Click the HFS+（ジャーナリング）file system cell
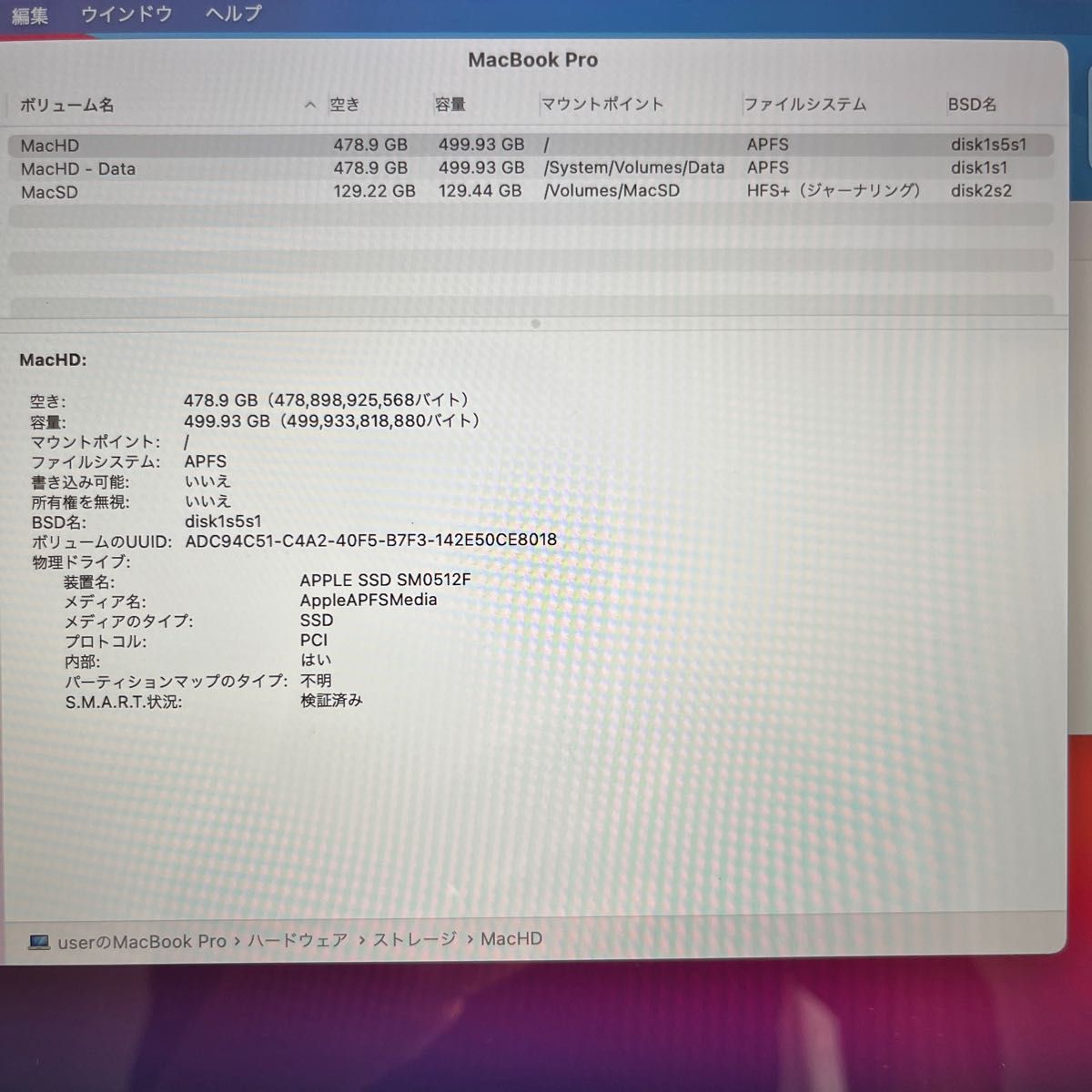Image resolution: width=1092 pixels, height=1092 pixels. [x=834, y=190]
